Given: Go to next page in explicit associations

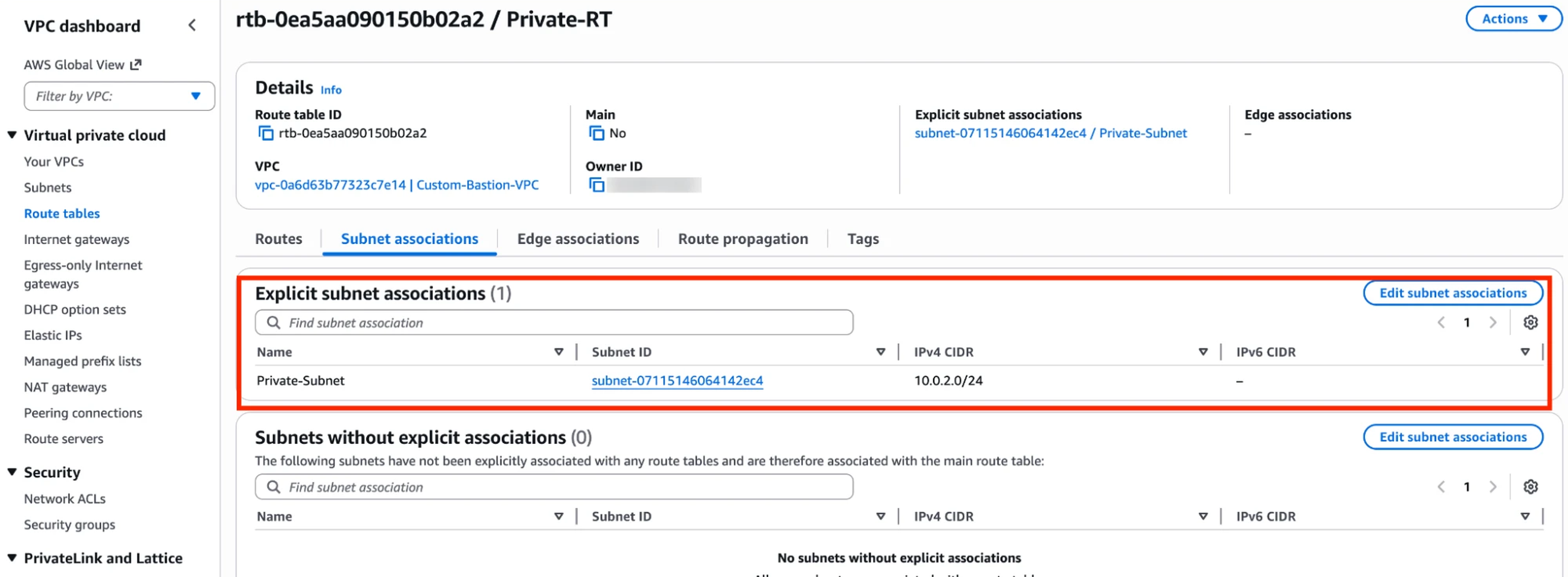Looking at the screenshot, I should (x=1493, y=323).
